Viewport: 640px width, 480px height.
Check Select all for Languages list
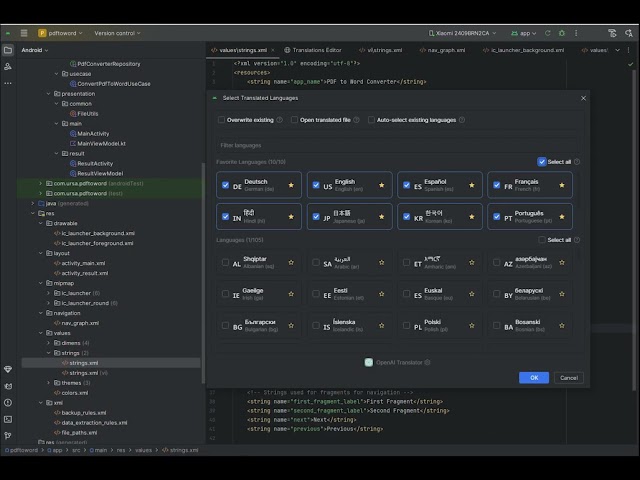pos(542,240)
